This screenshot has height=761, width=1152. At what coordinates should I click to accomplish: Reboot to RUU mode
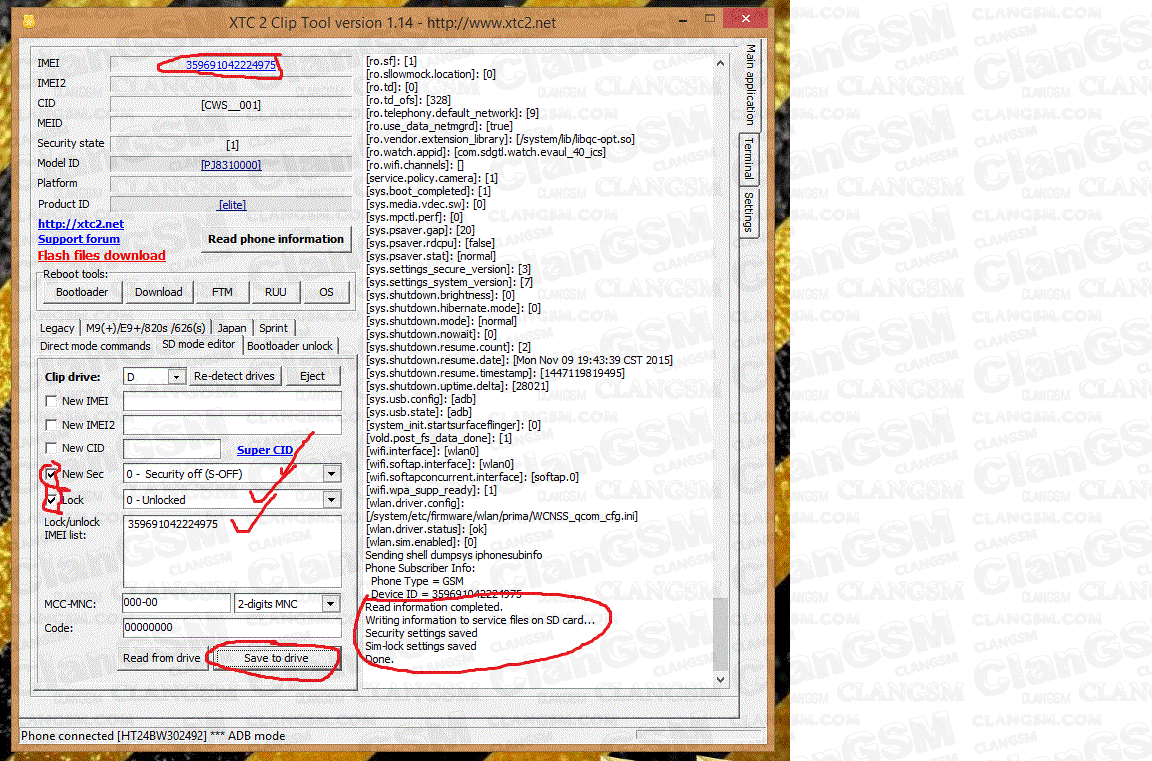[x=276, y=292]
